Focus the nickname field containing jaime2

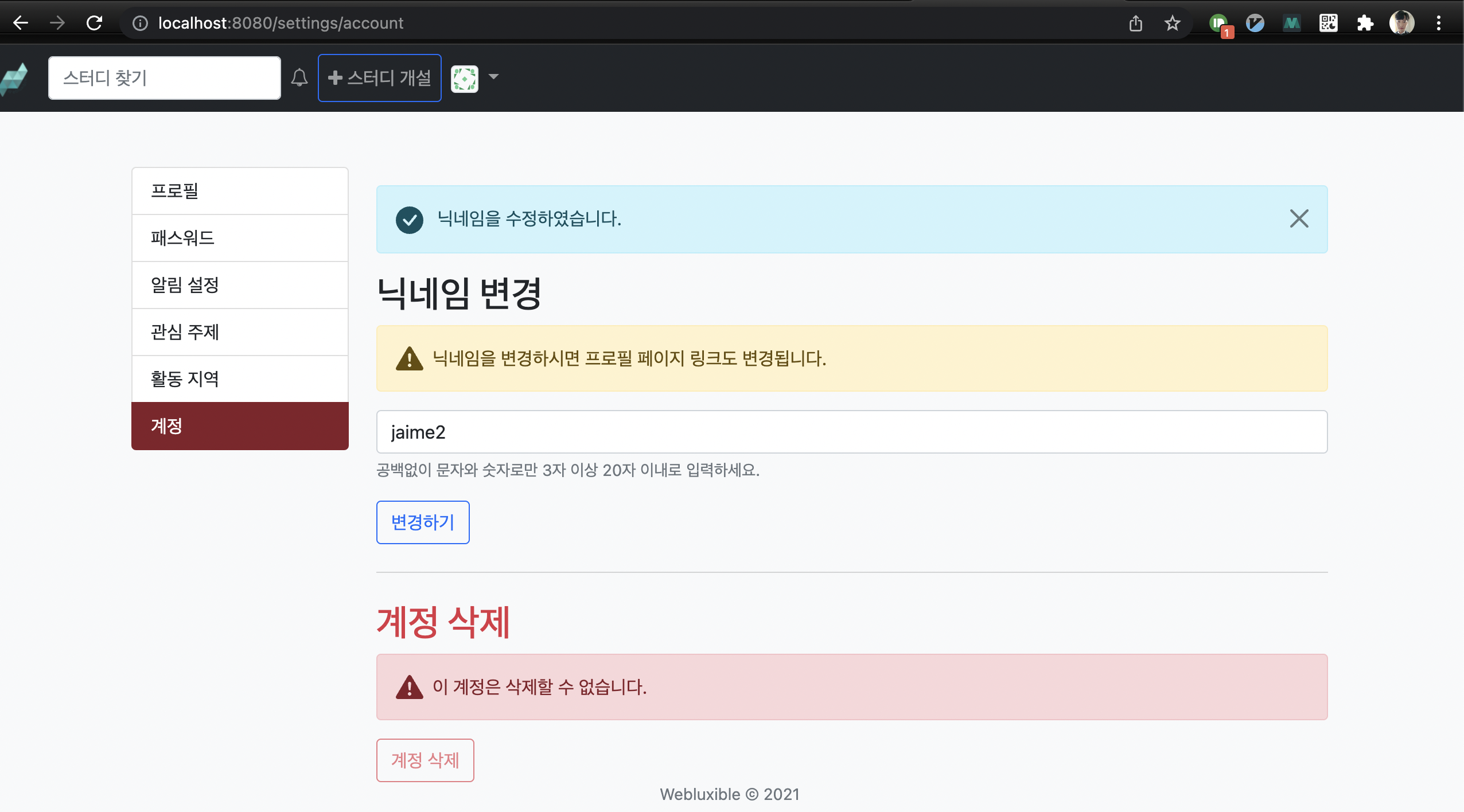pos(851,432)
